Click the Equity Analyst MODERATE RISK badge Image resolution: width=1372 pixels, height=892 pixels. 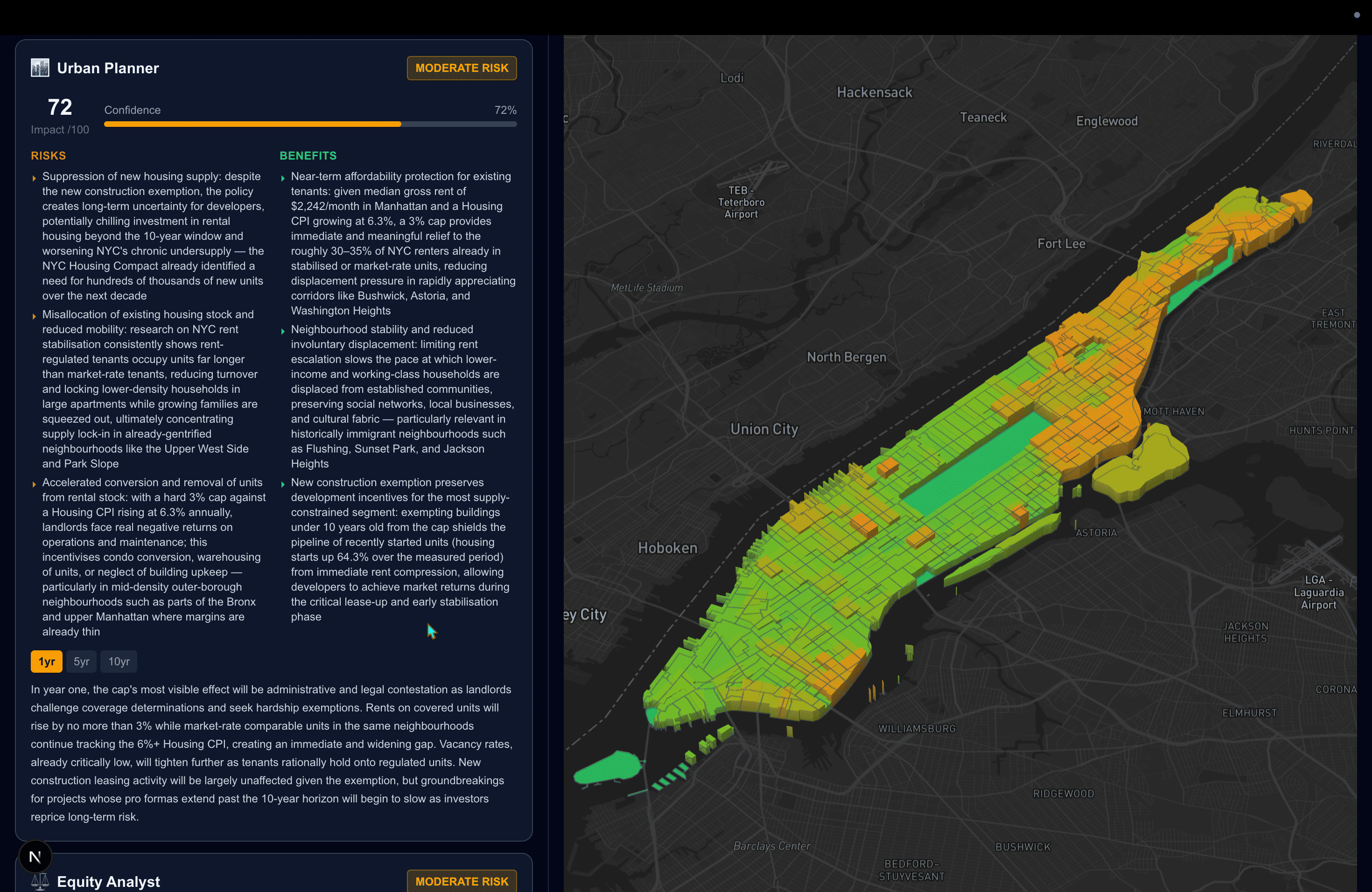click(461, 881)
